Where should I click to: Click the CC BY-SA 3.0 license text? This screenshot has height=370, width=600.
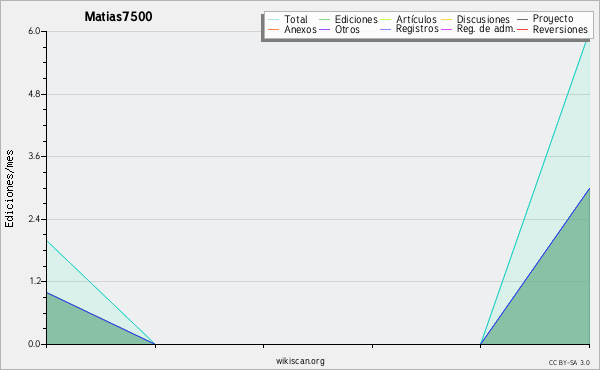[569, 362]
